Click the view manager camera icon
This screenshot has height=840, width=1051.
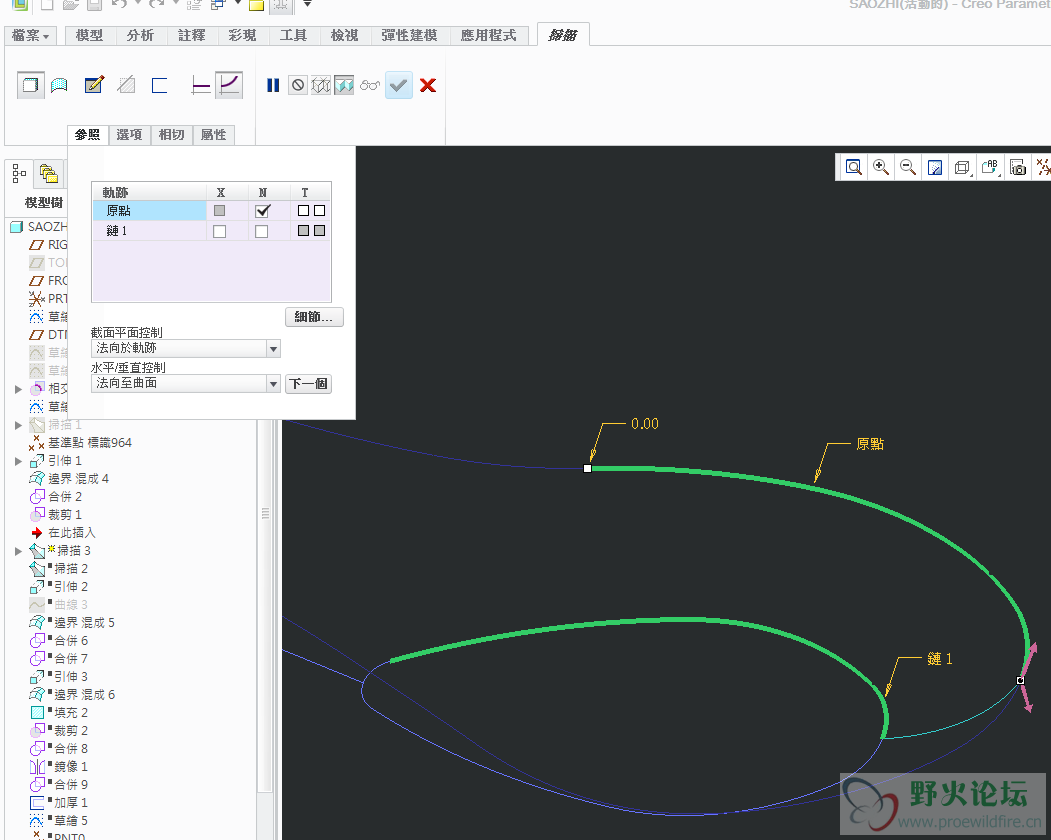(x=1017, y=167)
